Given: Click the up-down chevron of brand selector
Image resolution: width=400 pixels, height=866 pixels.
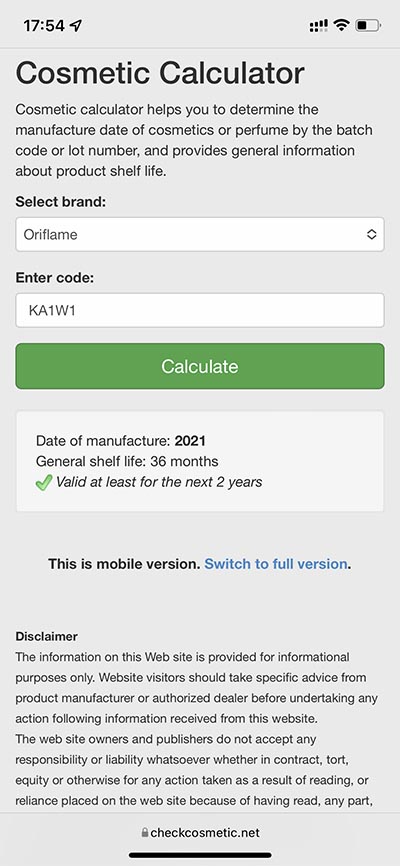Looking at the screenshot, I should click(x=372, y=235).
